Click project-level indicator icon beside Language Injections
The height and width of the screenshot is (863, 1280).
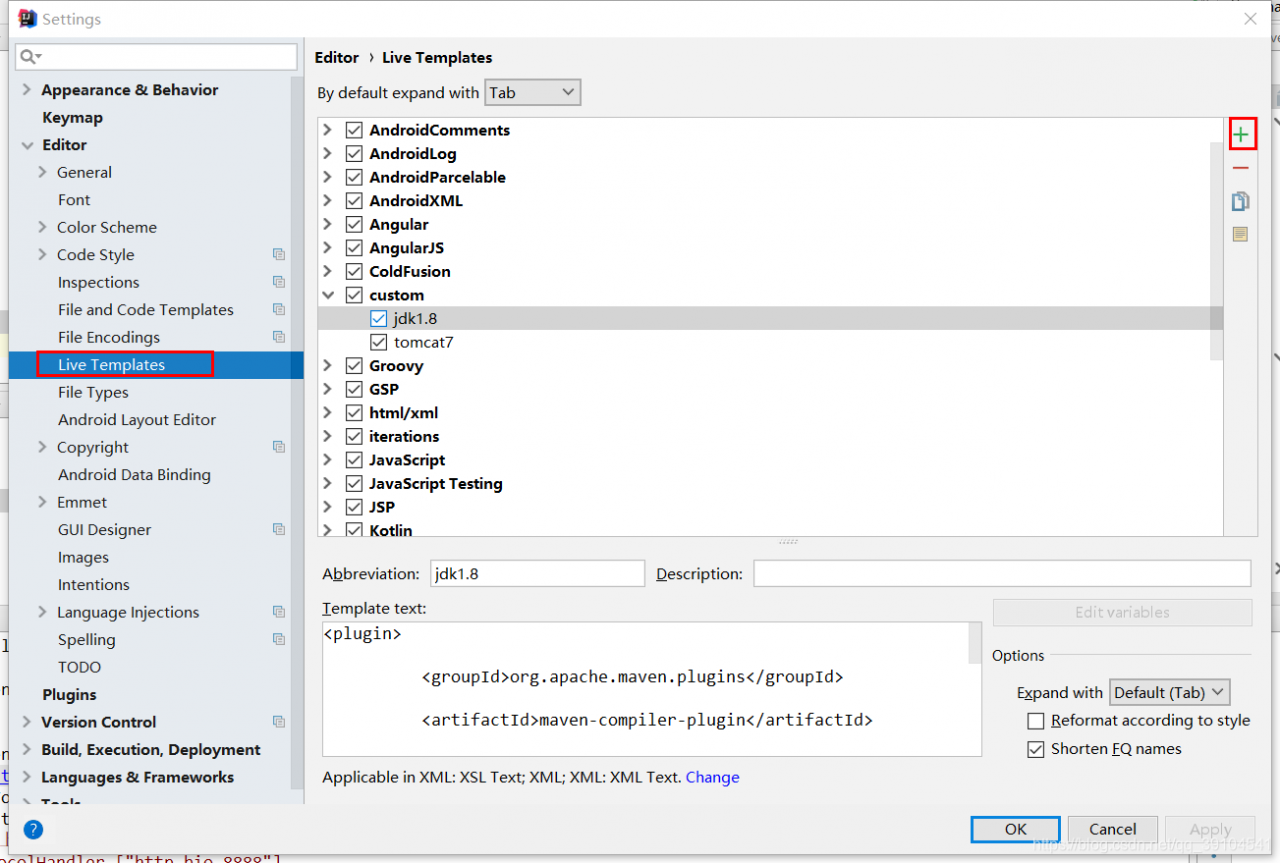click(x=278, y=612)
